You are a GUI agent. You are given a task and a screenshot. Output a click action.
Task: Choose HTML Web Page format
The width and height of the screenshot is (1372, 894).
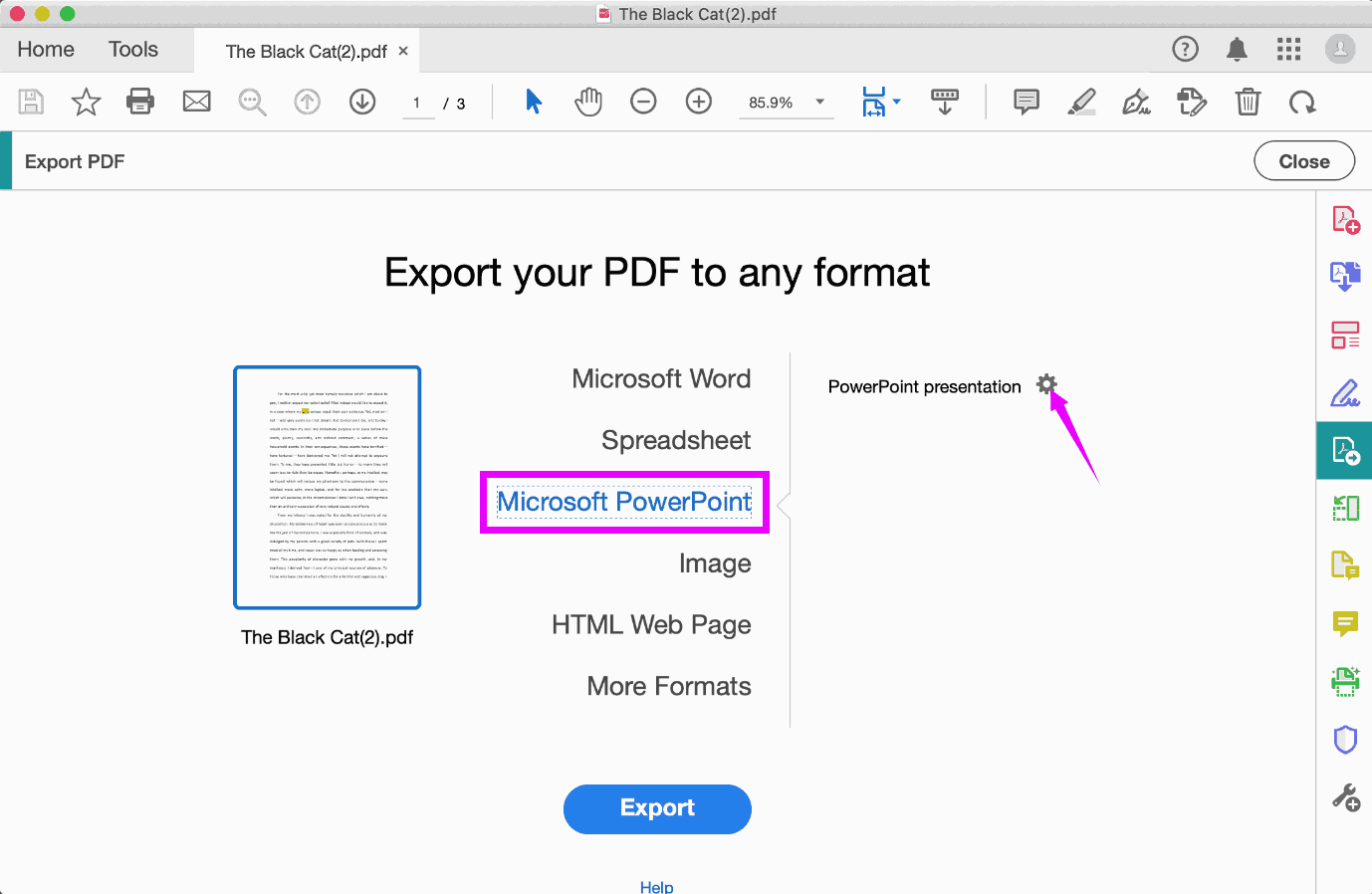(x=651, y=625)
